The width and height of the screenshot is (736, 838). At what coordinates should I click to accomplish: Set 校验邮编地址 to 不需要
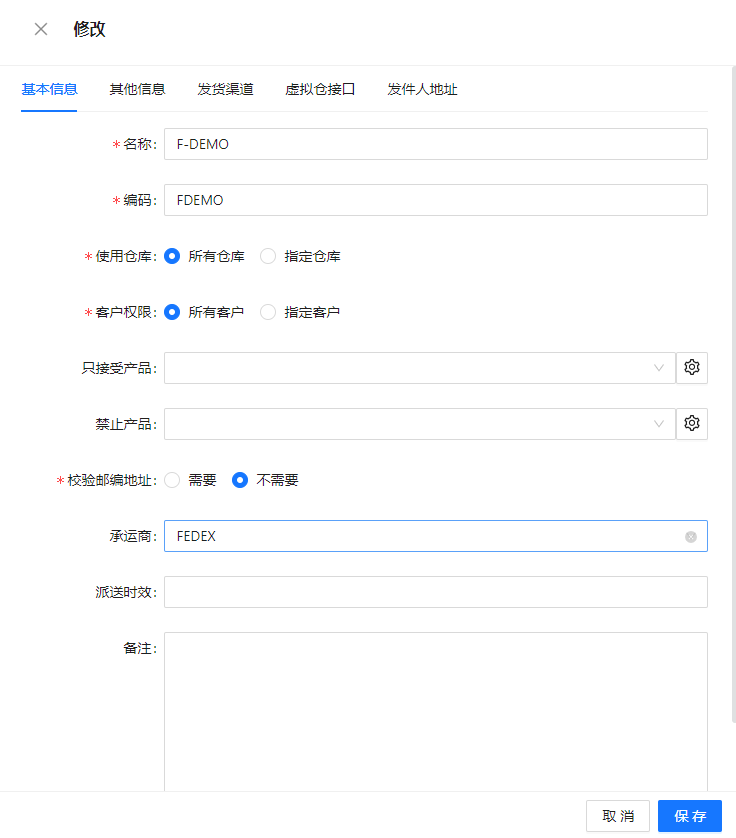[x=240, y=480]
